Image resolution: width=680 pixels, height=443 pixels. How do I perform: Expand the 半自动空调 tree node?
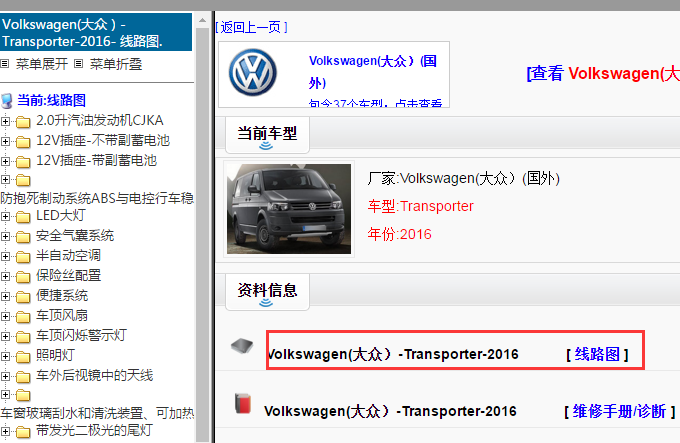coord(5,256)
